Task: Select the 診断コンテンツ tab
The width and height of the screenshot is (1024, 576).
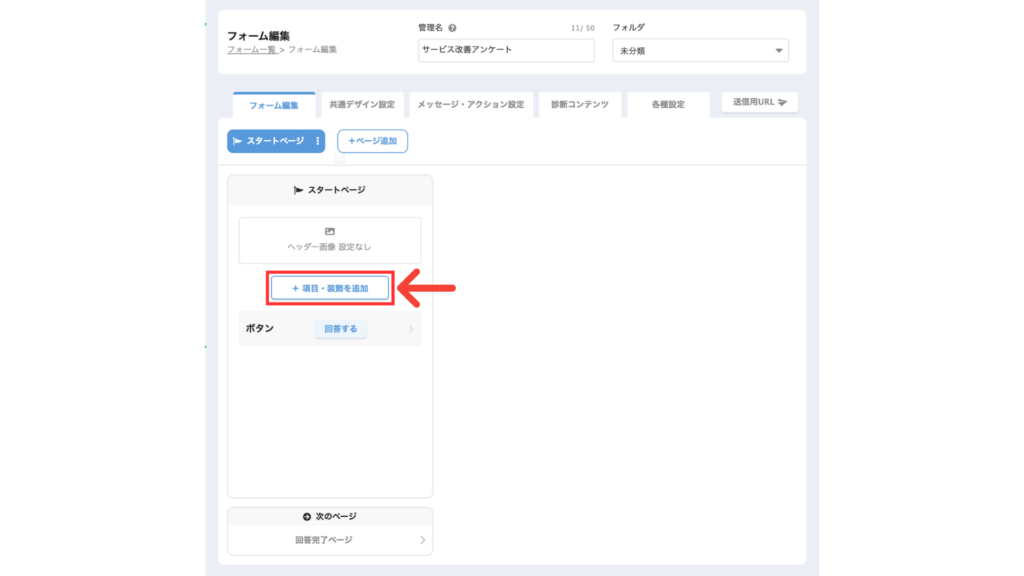Action: (x=579, y=105)
